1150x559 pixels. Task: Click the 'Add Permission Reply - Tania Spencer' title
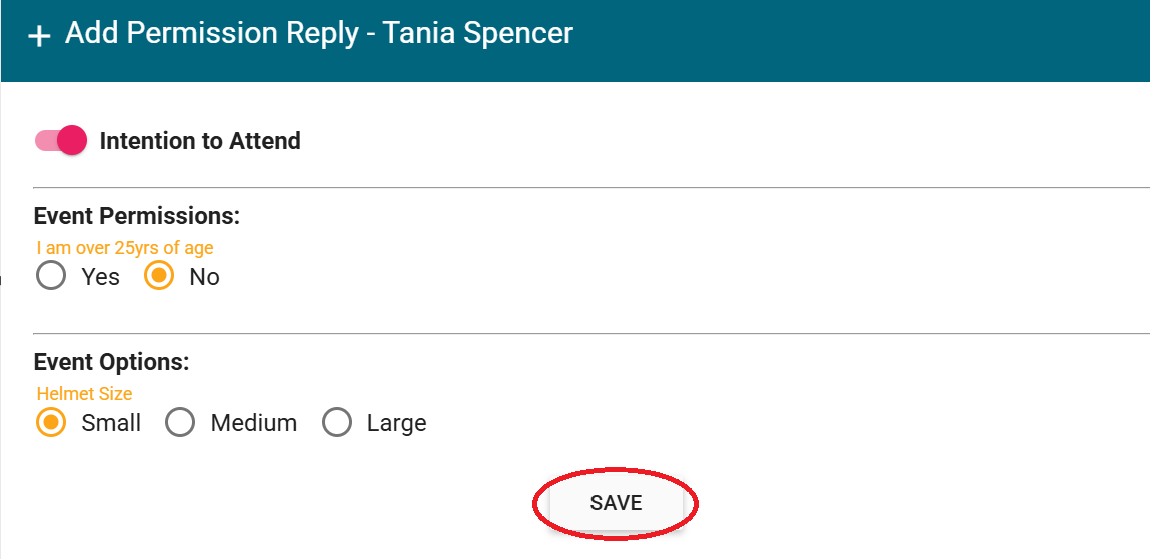[x=319, y=33]
